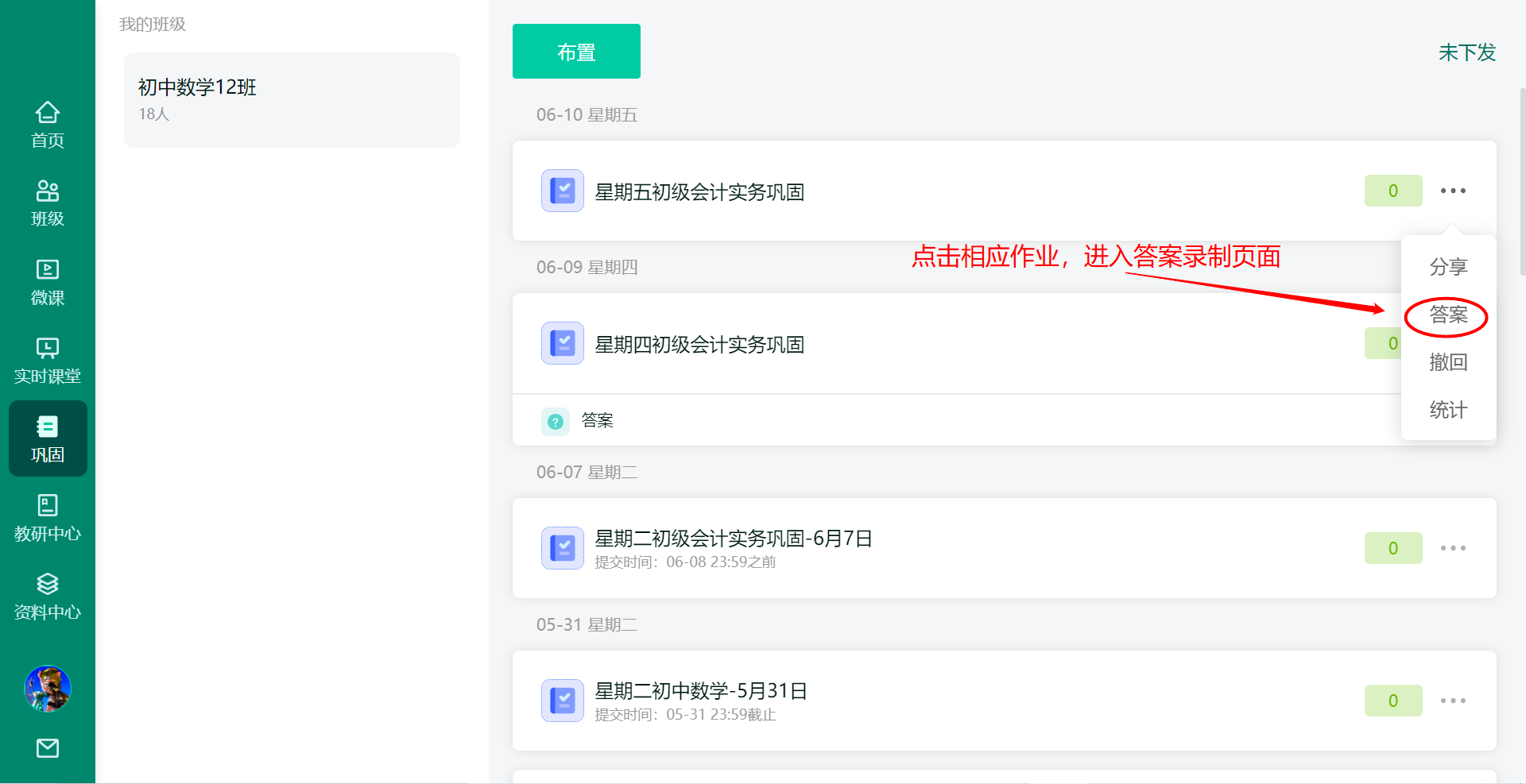The image size is (1526, 784).
Task: Click the 未下发 link
Action: [x=1467, y=52]
